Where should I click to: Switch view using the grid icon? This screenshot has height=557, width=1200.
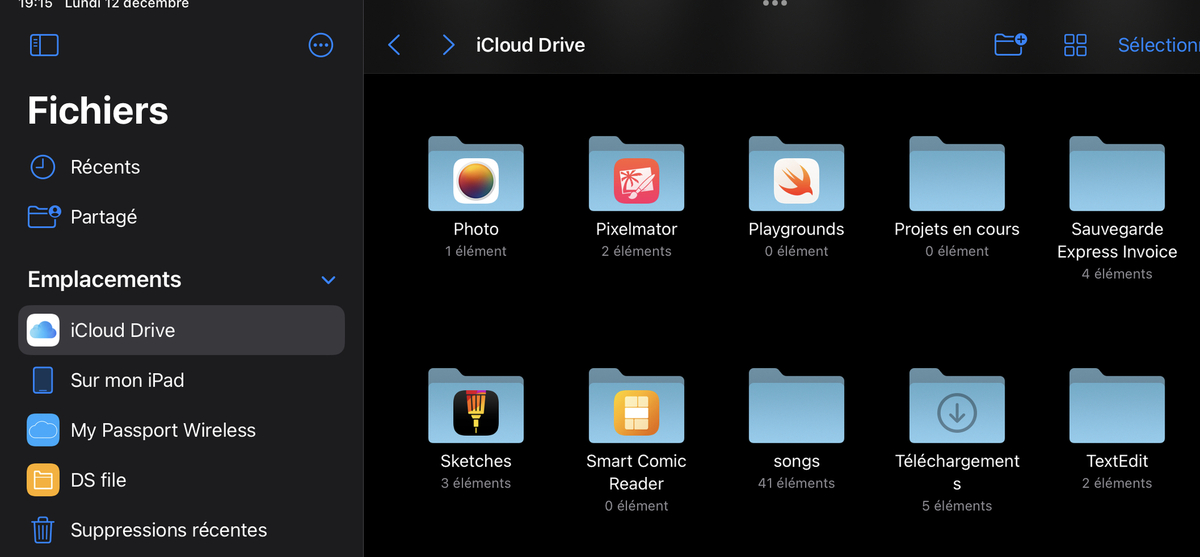pyautogui.click(x=1075, y=45)
